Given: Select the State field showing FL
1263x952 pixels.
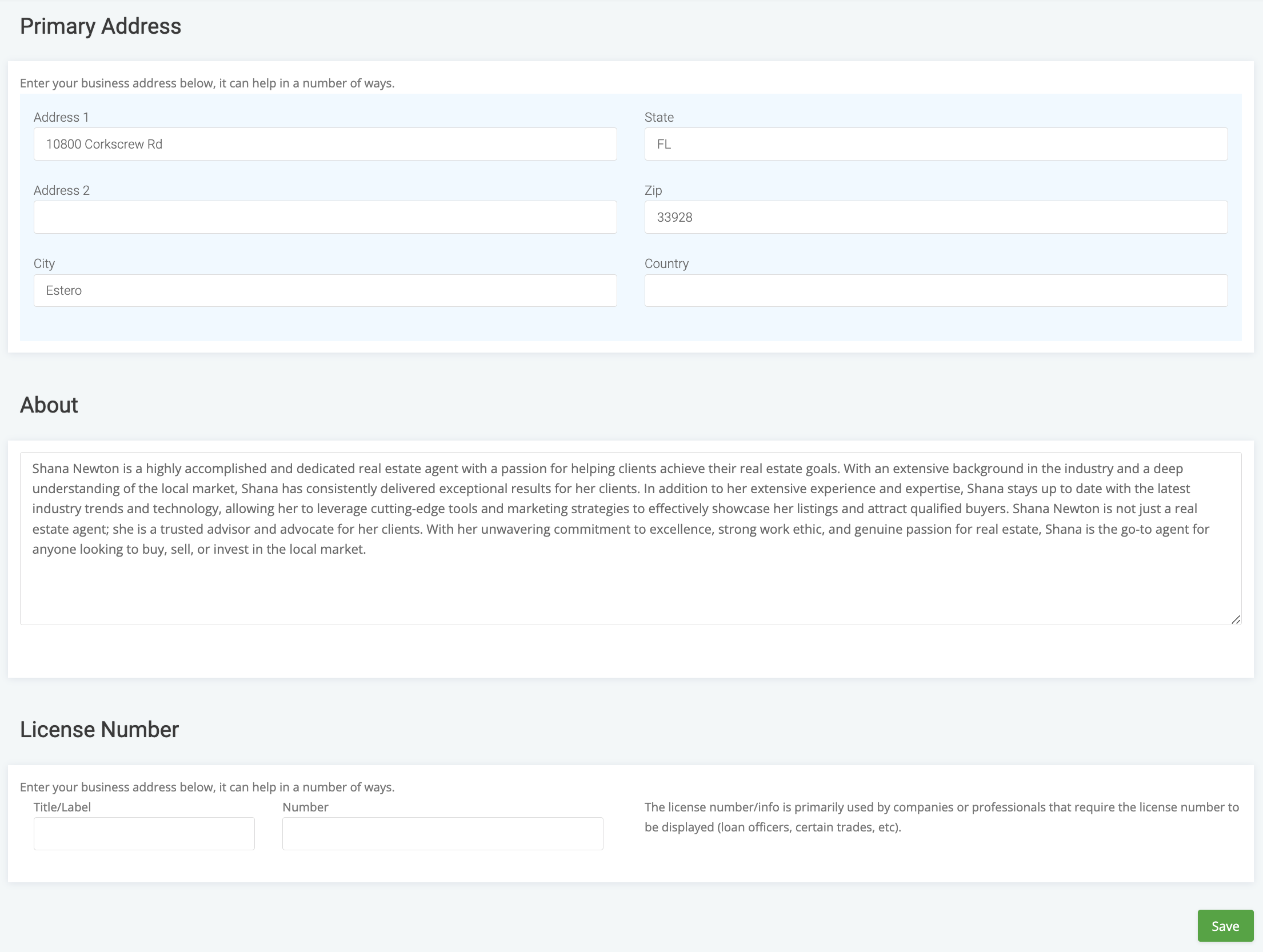Looking at the screenshot, I should pyautogui.click(x=936, y=144).
